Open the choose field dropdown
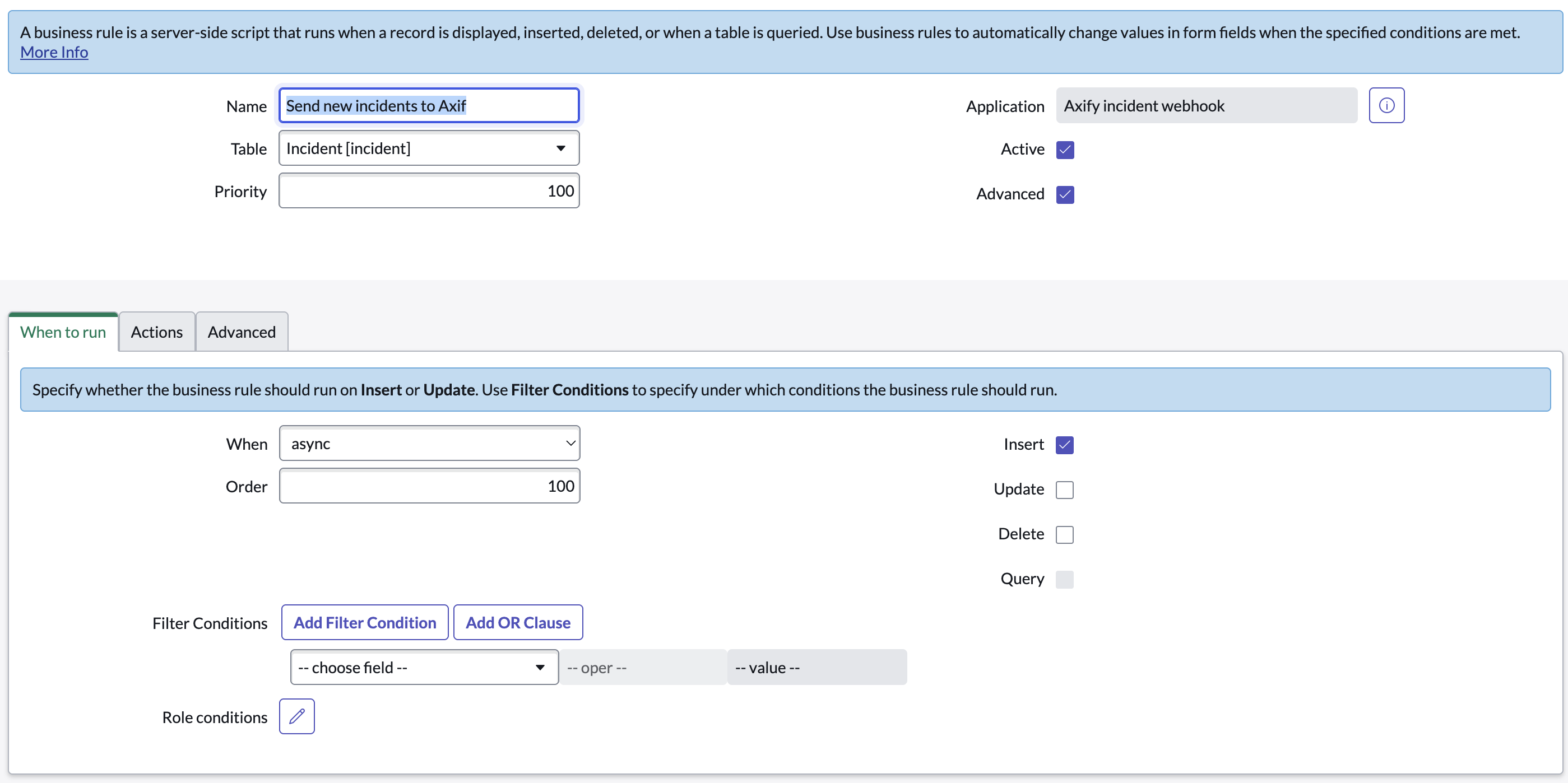This screenshot has width=1568, height=783. point(424,667)
